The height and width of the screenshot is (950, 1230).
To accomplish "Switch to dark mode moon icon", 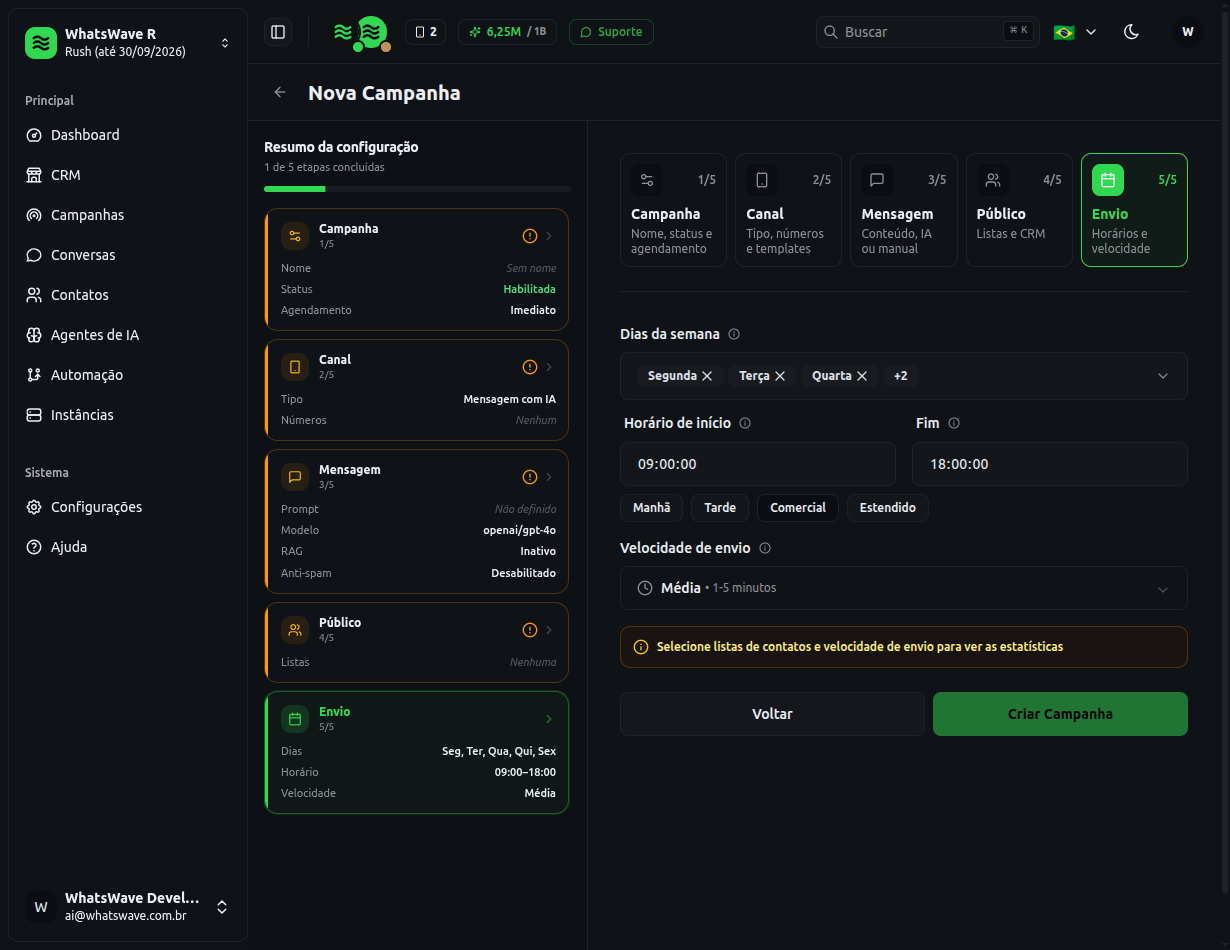I will coord(1132,32).
